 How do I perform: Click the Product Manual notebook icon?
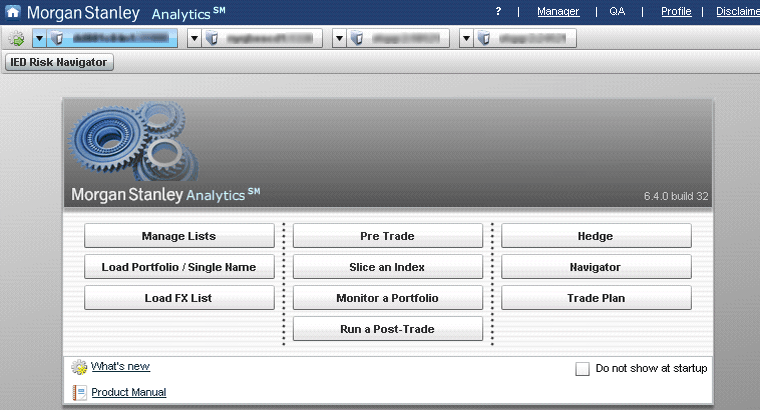tap(79, 393)
